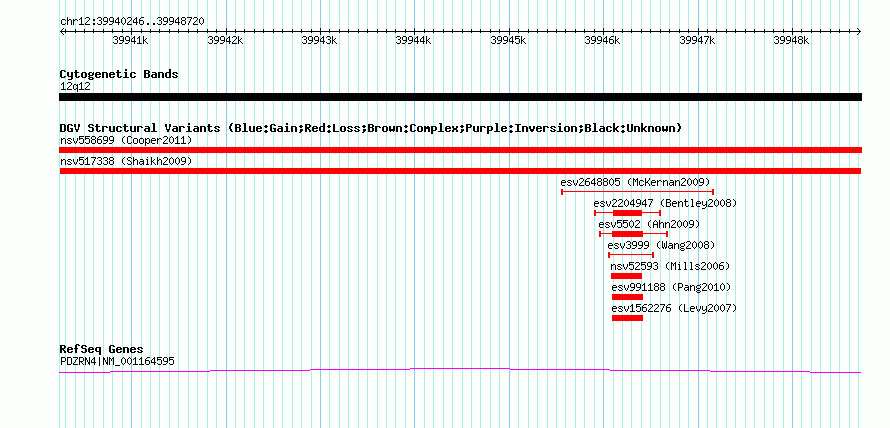Click the red glyph under esv2204947

627,213
